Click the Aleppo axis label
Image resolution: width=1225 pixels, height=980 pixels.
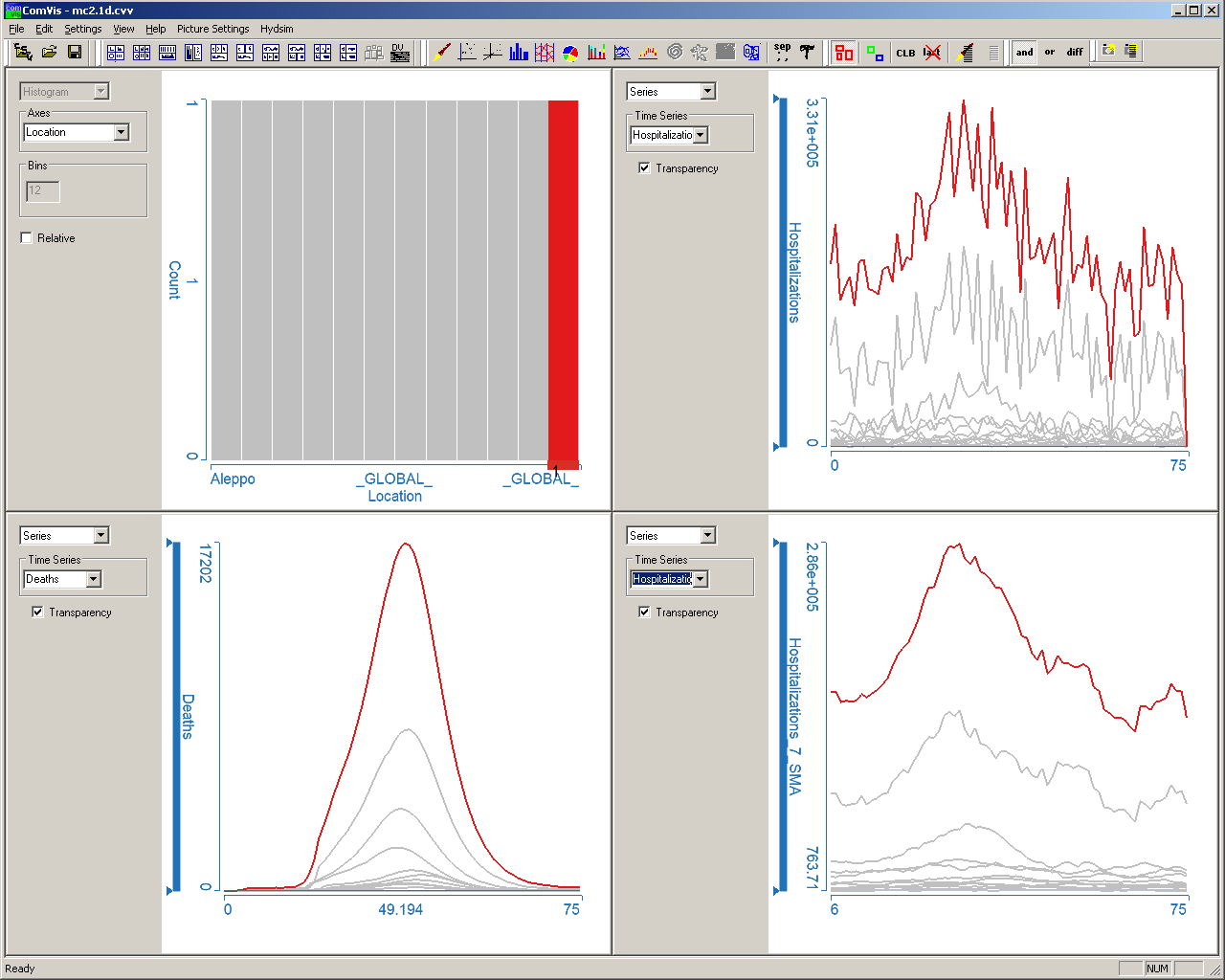(x=233, y=479)
